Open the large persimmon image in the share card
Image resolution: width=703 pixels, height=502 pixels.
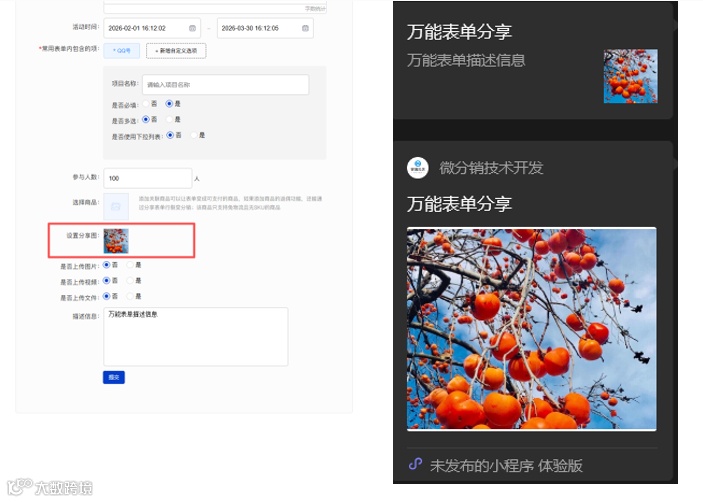click(x=532, y=329)
